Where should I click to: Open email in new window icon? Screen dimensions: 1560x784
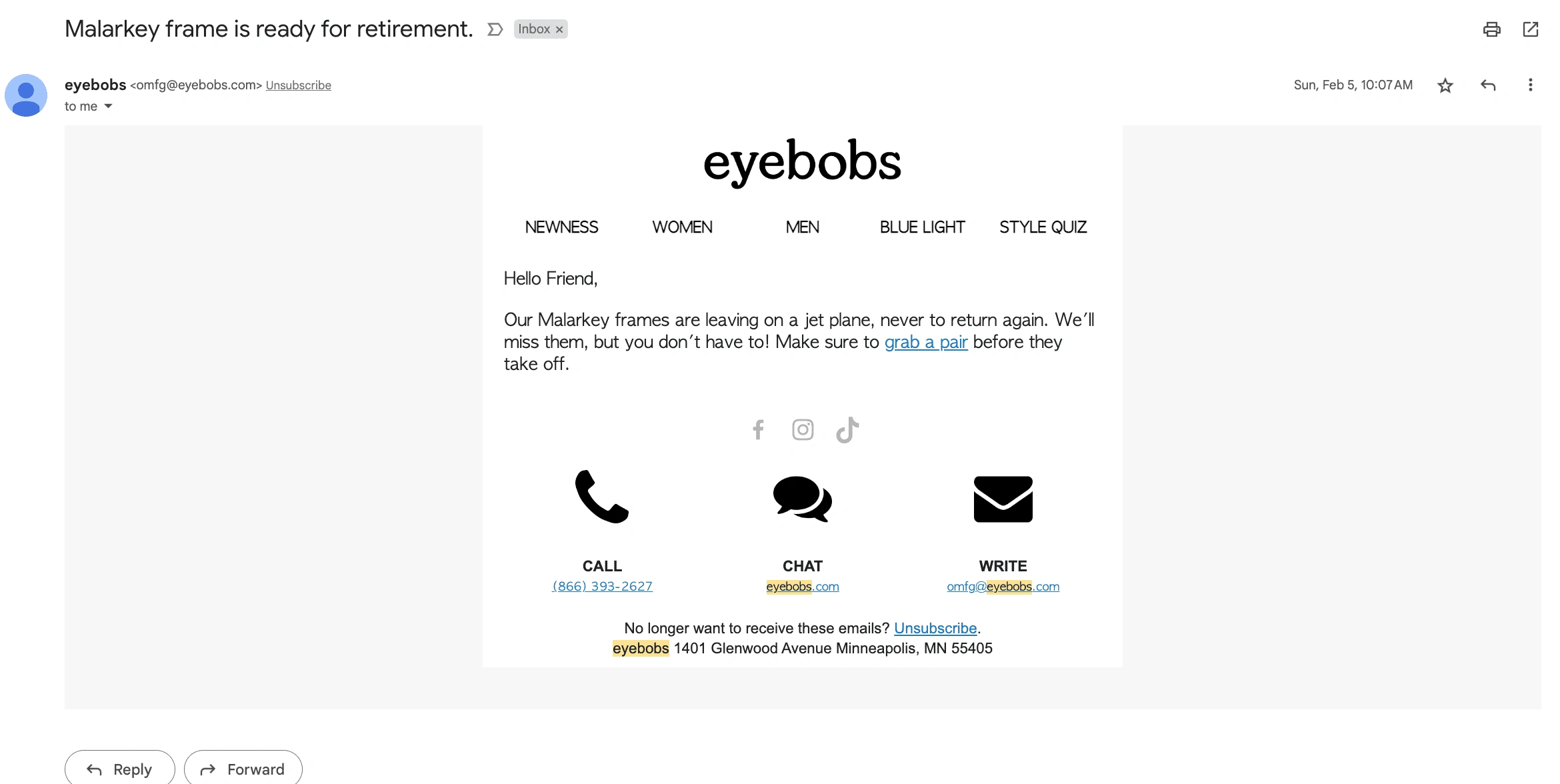tap(1531, 29)
